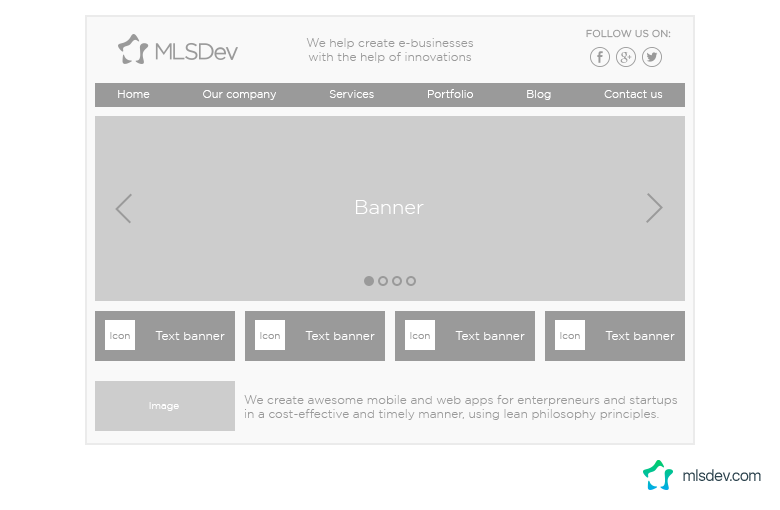Visit the Blog menu item
This screenshot has height=510, width=780.
pyautogui.click(x=539, y=95)
